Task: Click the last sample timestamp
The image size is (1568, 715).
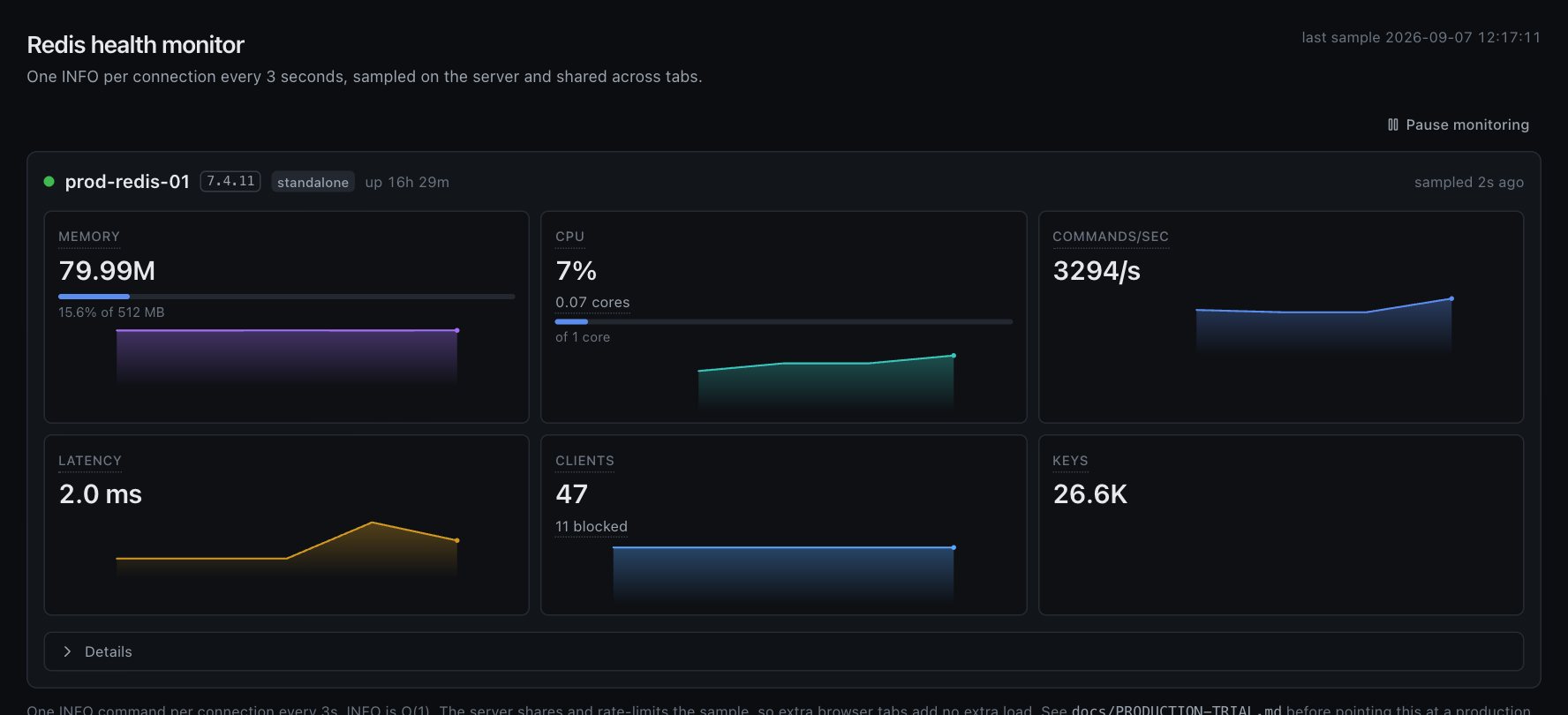Action: click(x=1421, y=37)
